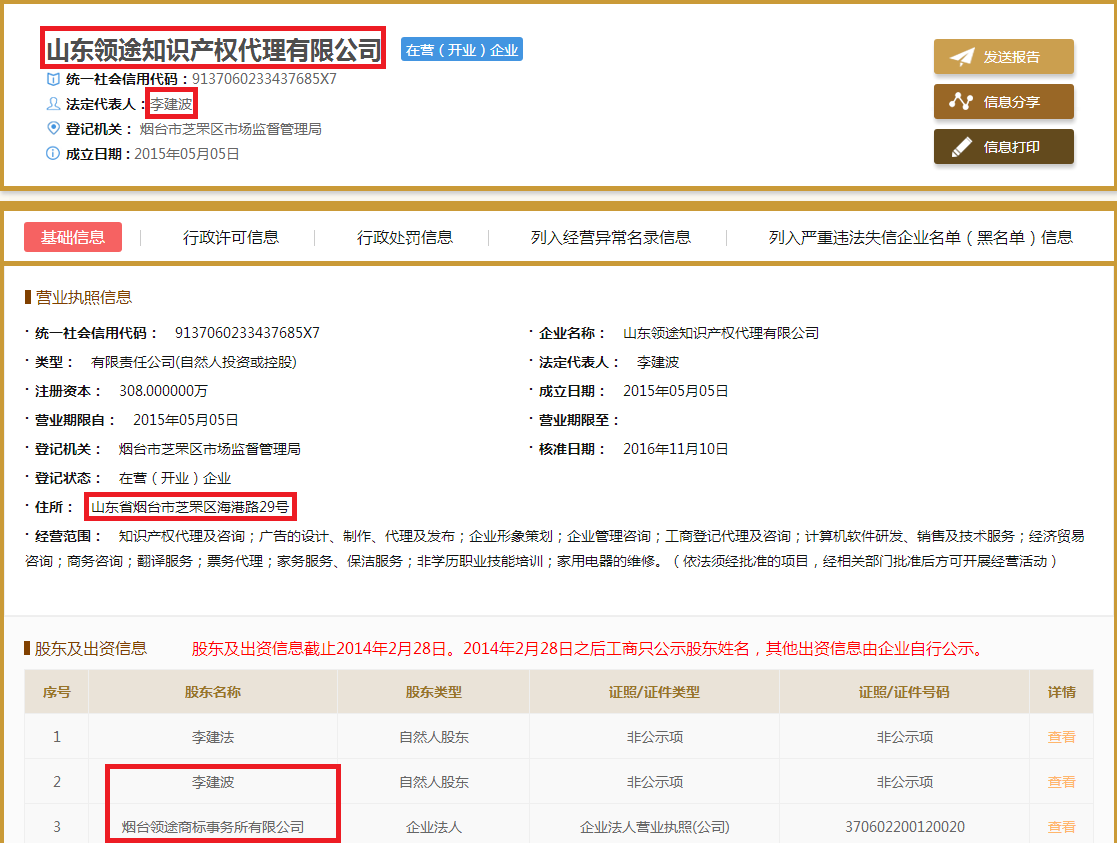Click the info icon beside 成立日期
The image size is (1117, 843).
pos(53,153)
